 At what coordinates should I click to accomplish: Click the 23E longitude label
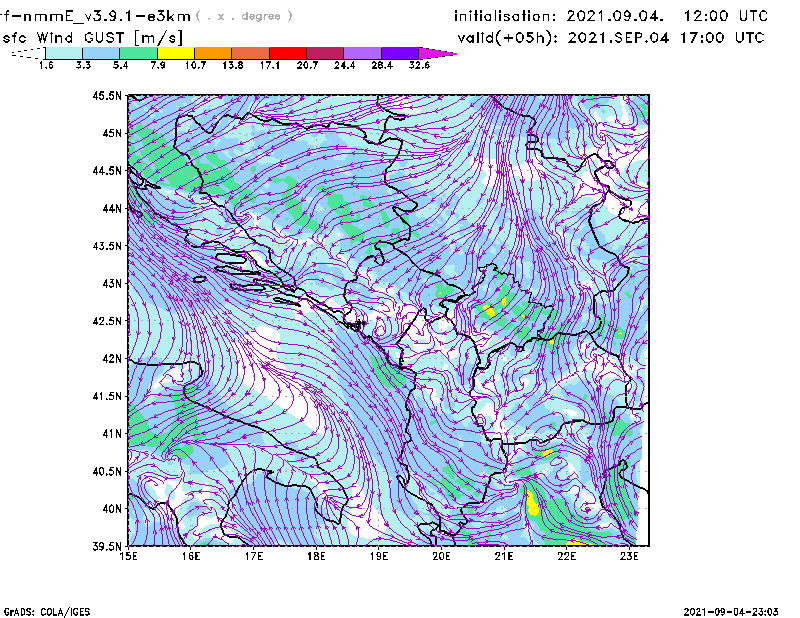[x=629, y=556]
